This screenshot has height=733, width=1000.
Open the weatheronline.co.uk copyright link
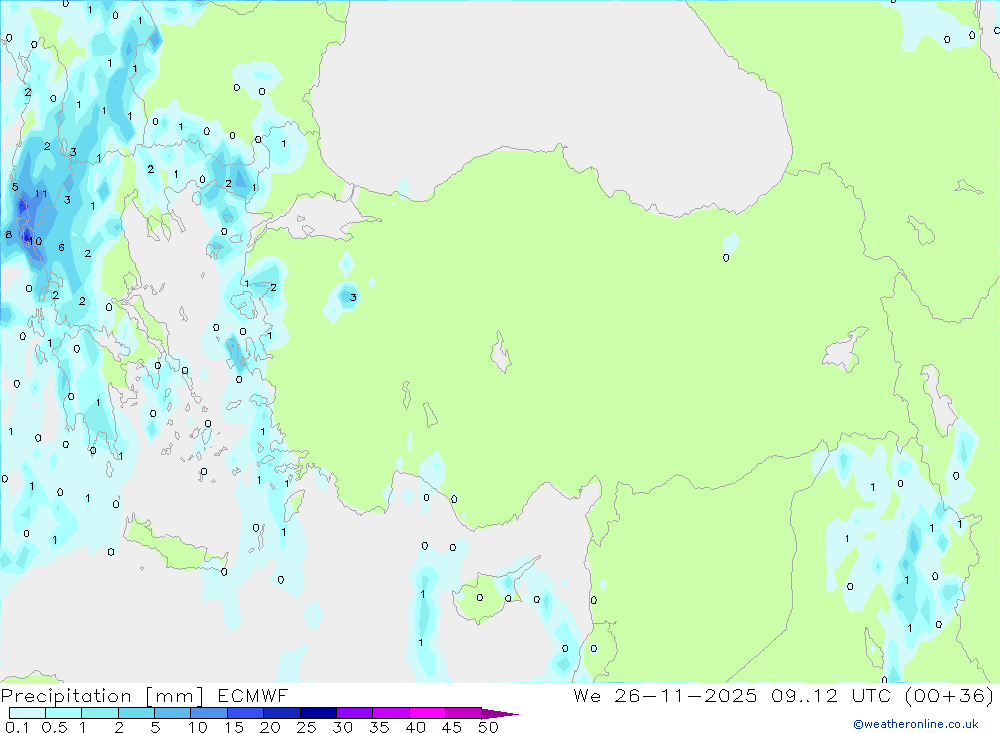[x=916, y=724]
